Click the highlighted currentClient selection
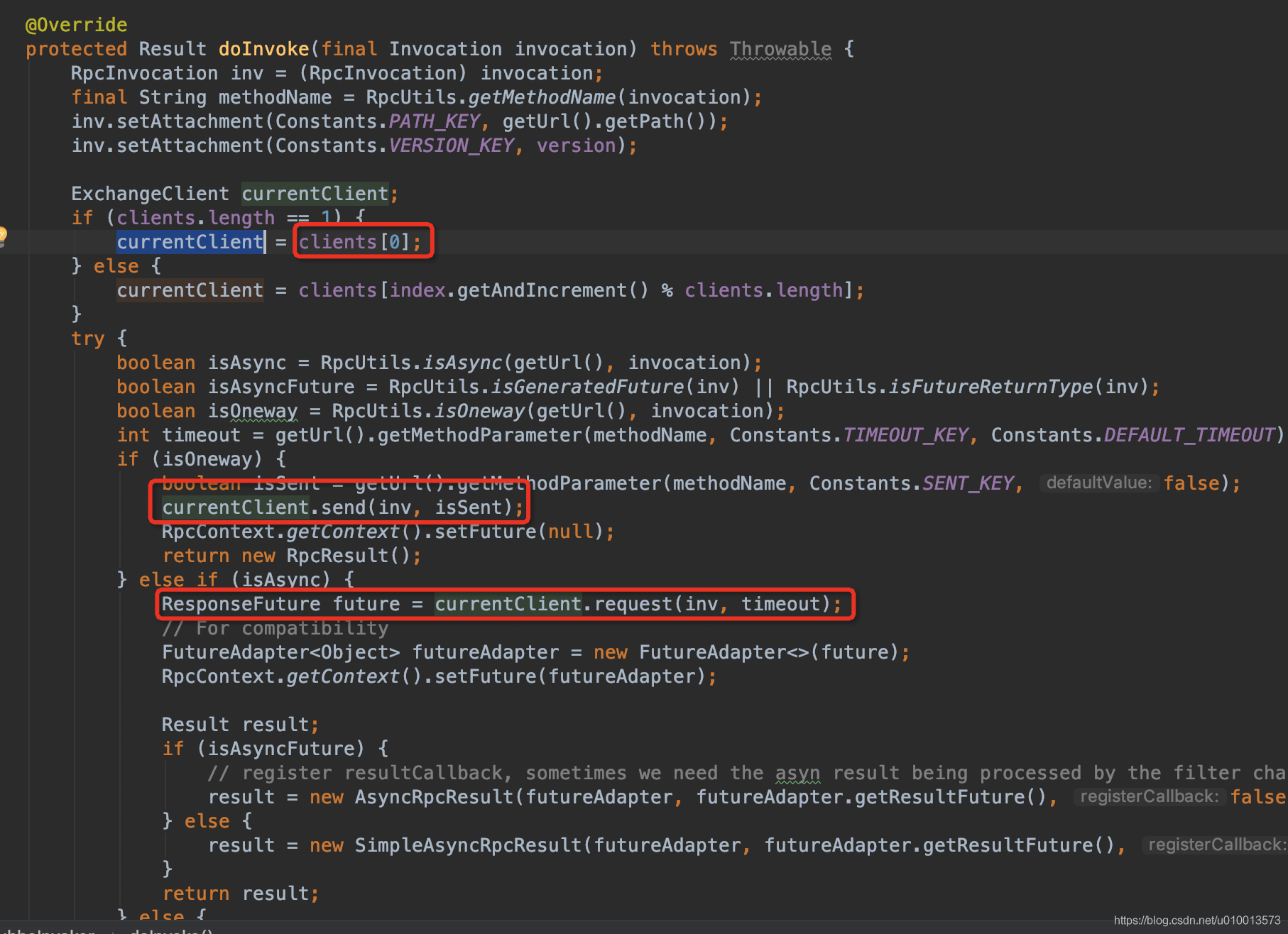 (x=190, y=242)
